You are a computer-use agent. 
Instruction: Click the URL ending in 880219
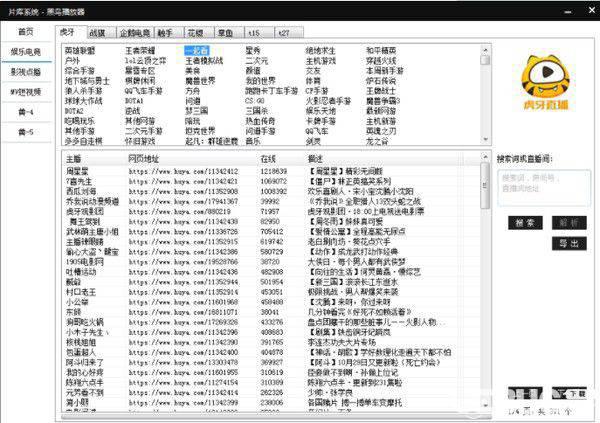[x=179, y=212]
